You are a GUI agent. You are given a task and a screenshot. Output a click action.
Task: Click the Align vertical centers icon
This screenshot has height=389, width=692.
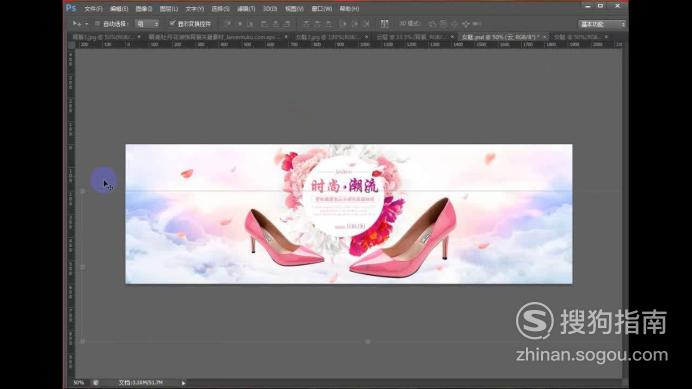coord(240,24)
